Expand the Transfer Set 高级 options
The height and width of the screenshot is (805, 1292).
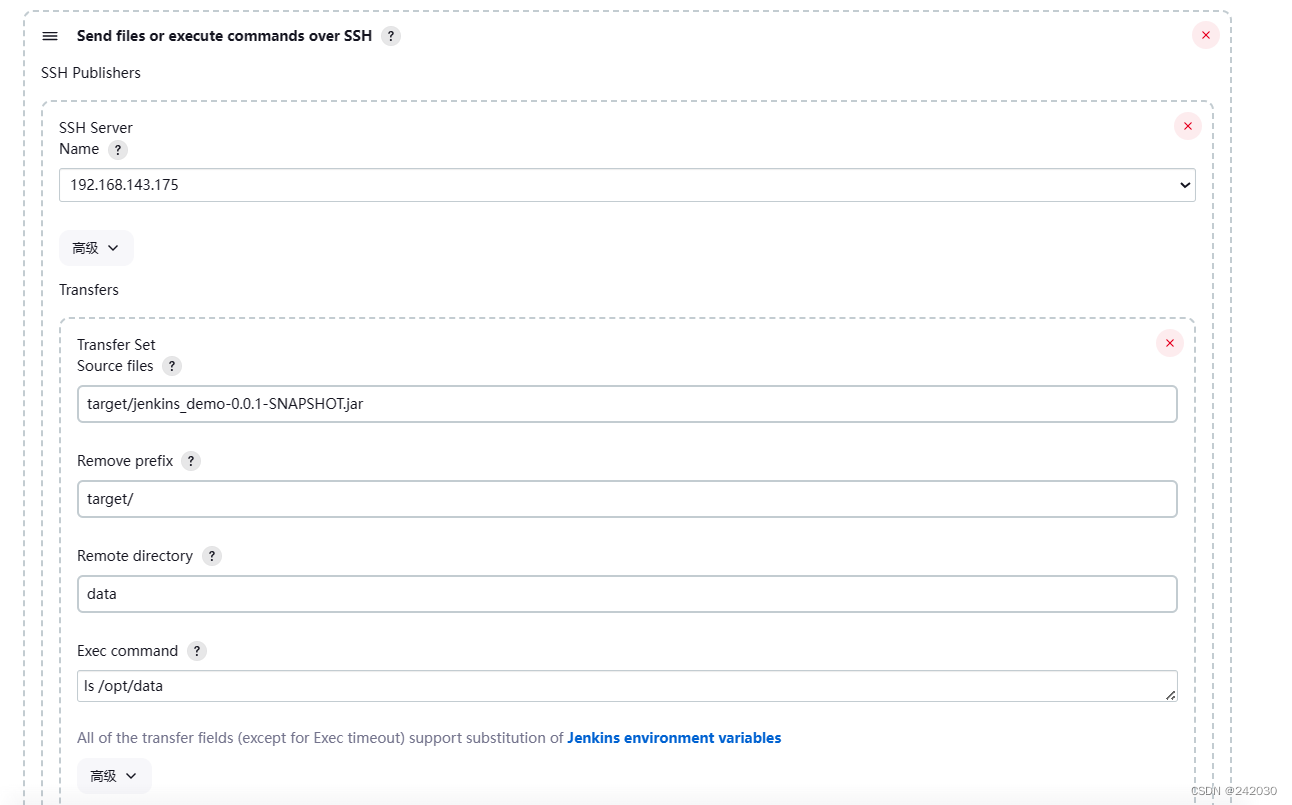coord(114,776)
